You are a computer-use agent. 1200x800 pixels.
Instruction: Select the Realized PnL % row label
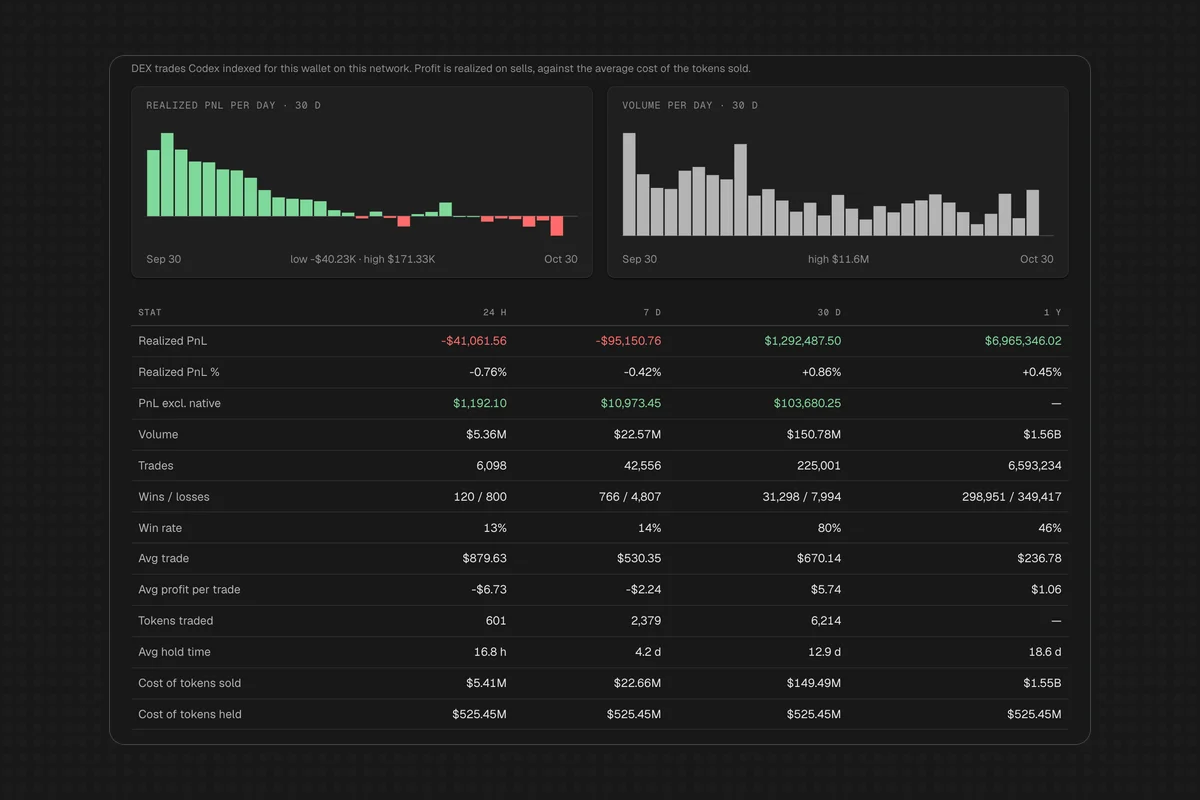tap(180, 372)
